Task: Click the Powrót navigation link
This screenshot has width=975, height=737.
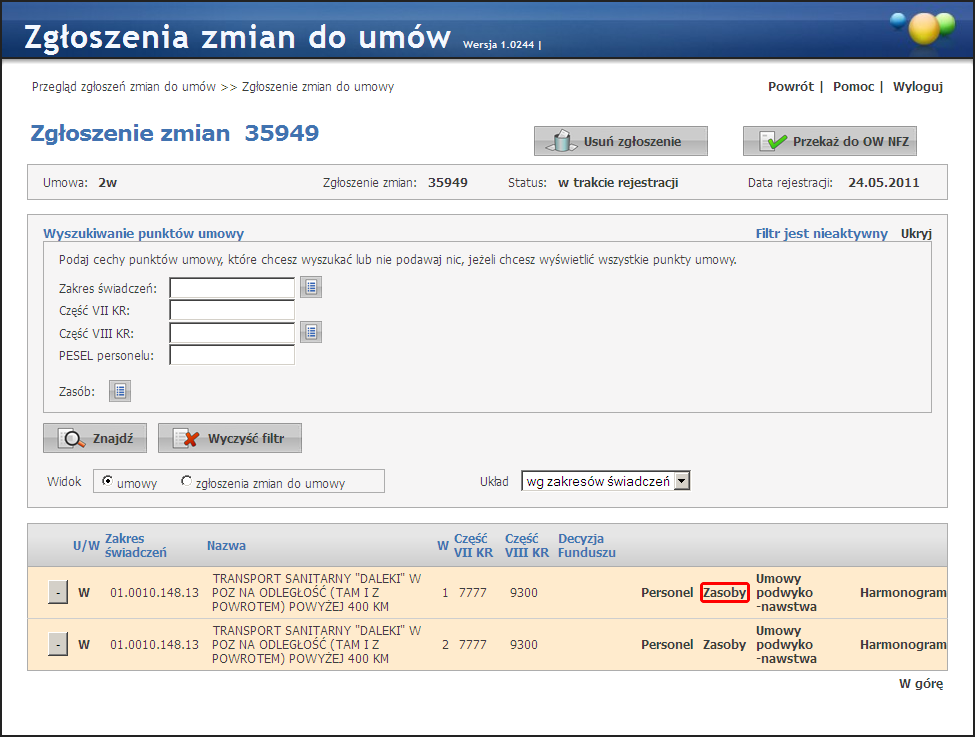Action: [790, 87]
